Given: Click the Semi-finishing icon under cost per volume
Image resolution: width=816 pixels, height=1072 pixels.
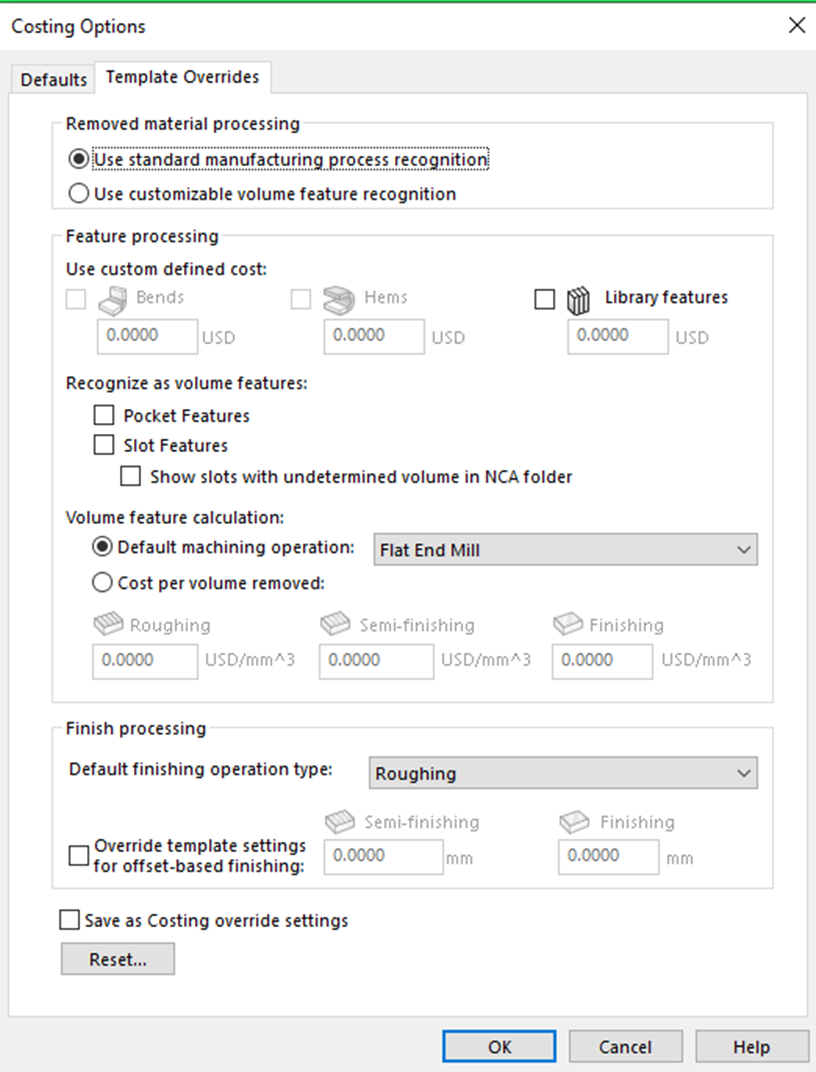Looking at the screenshot, I should (336, 624).
